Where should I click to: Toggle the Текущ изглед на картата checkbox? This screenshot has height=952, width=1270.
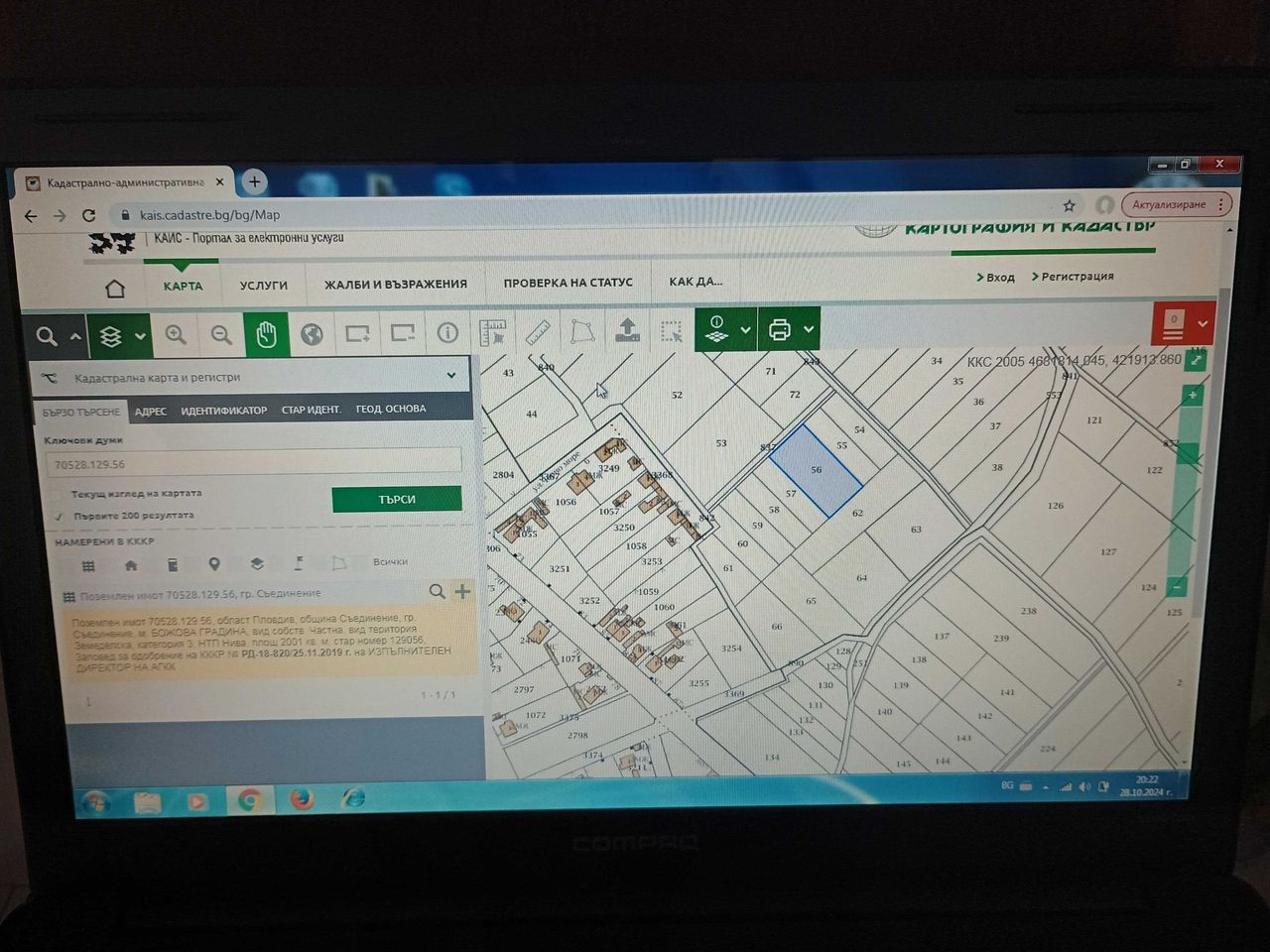click(x=59, y=494)
